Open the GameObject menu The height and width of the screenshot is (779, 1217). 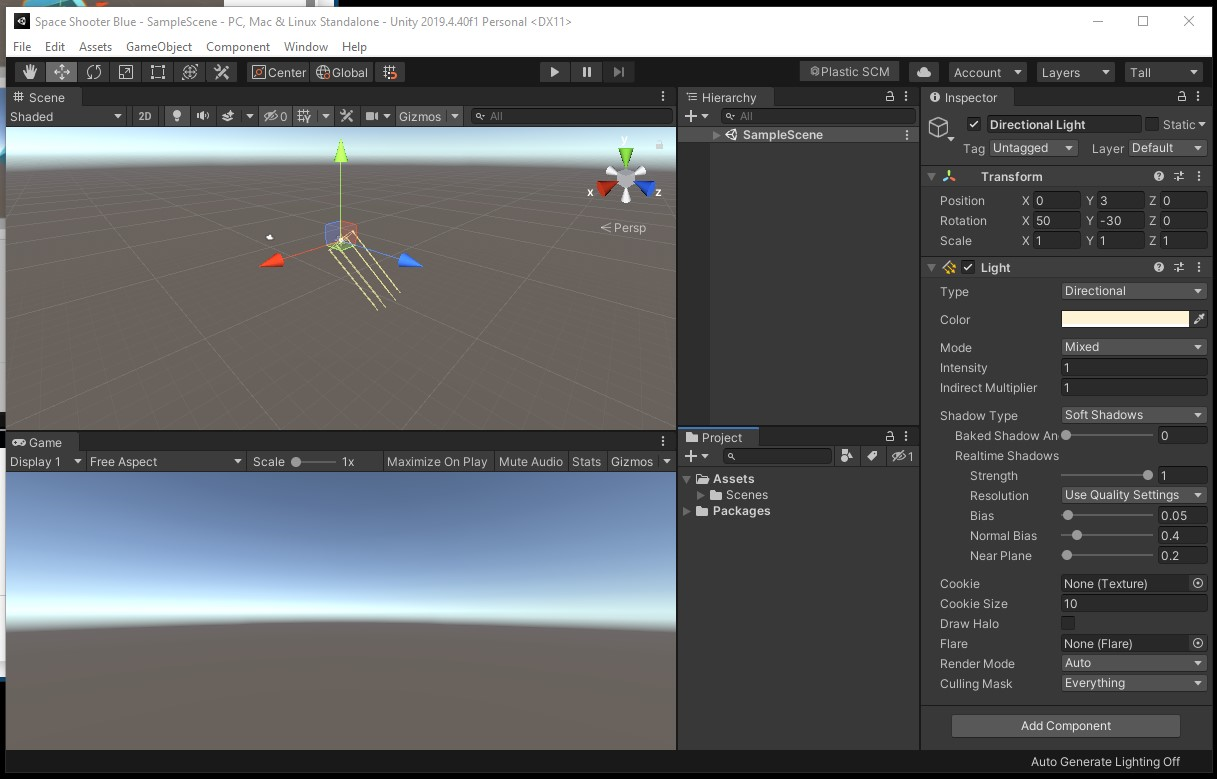click(159, 47)
